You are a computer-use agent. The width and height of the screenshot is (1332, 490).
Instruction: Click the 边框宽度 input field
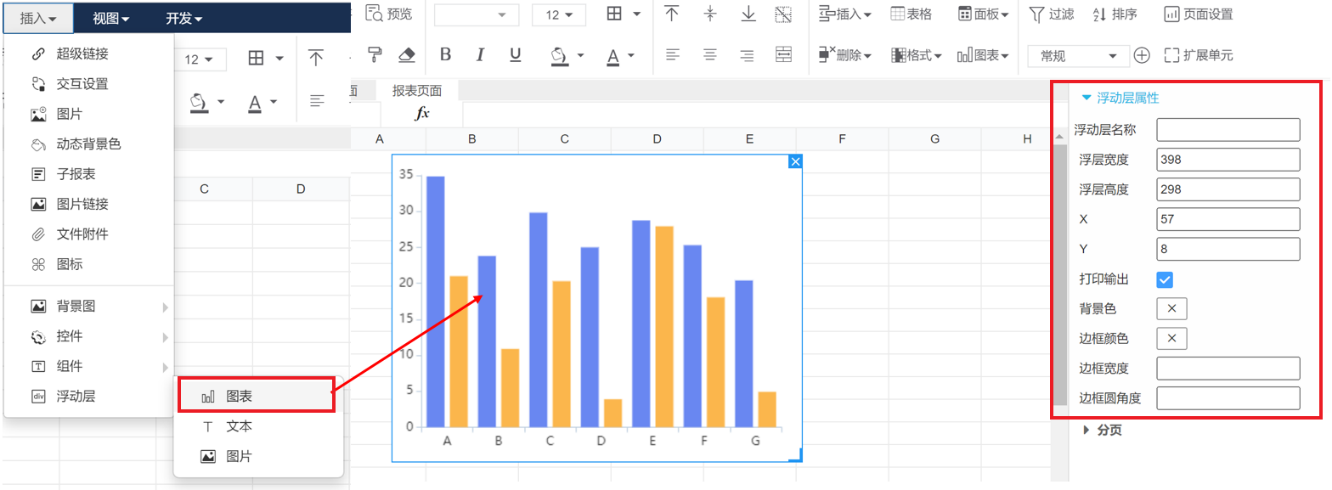point(1228,368)
